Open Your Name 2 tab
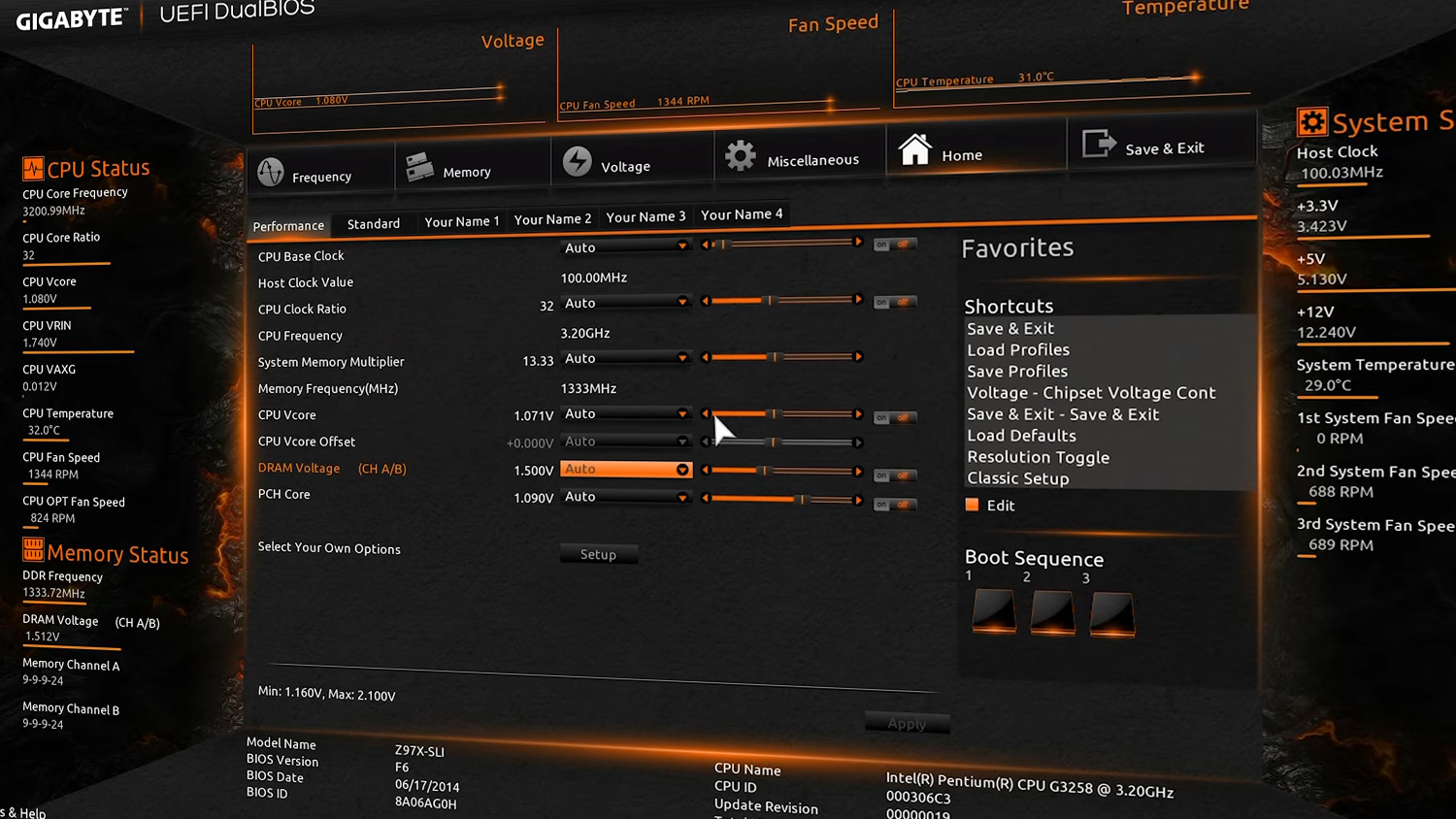This screenshot has height=819, width=1456. click(552, 219)
